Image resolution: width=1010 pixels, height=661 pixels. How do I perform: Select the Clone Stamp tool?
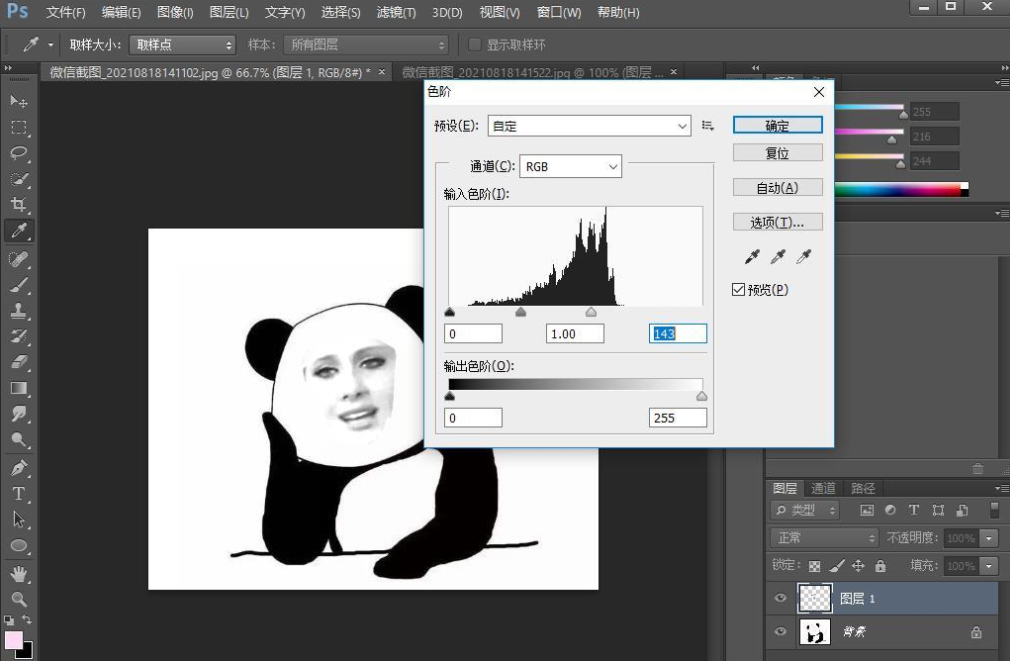click(x=18, y=310)
